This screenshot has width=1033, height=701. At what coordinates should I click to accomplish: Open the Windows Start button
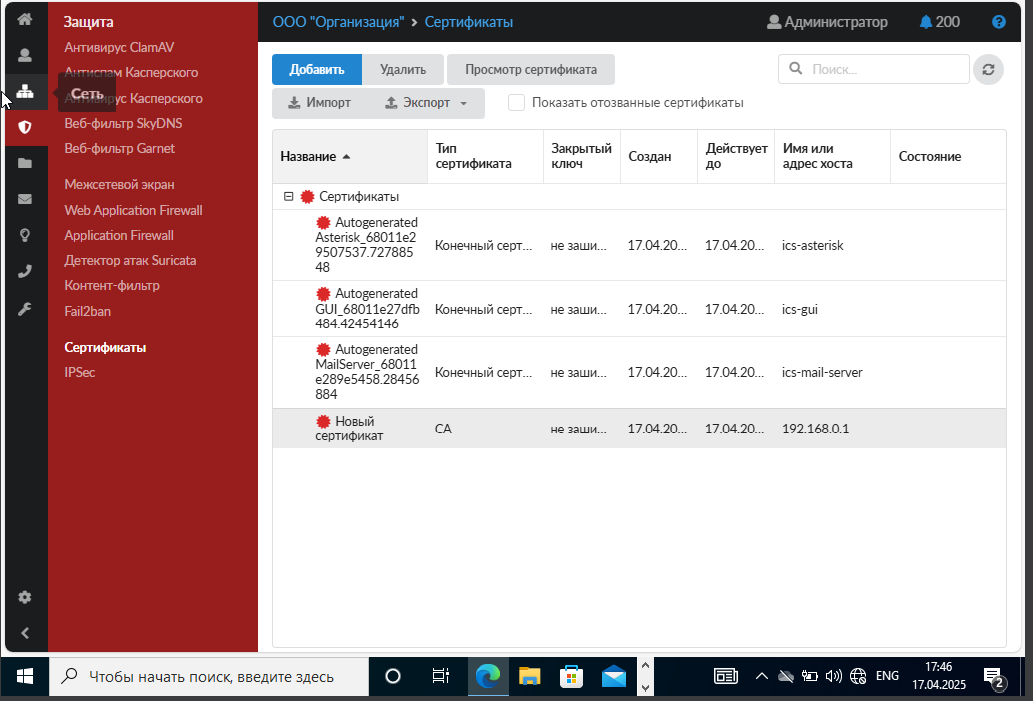coord(25,676)
